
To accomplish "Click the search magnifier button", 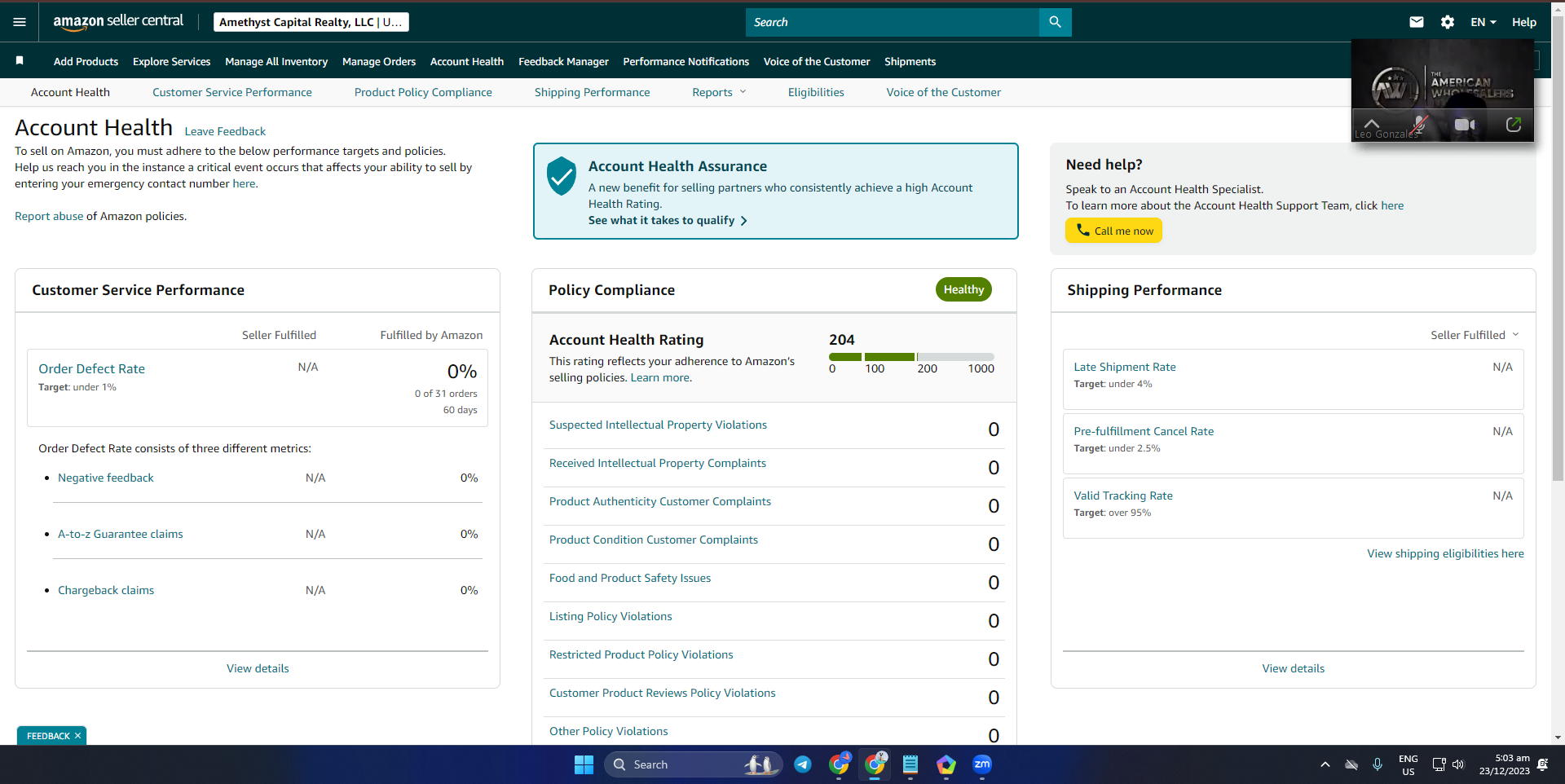I will tap(1055, 22).
